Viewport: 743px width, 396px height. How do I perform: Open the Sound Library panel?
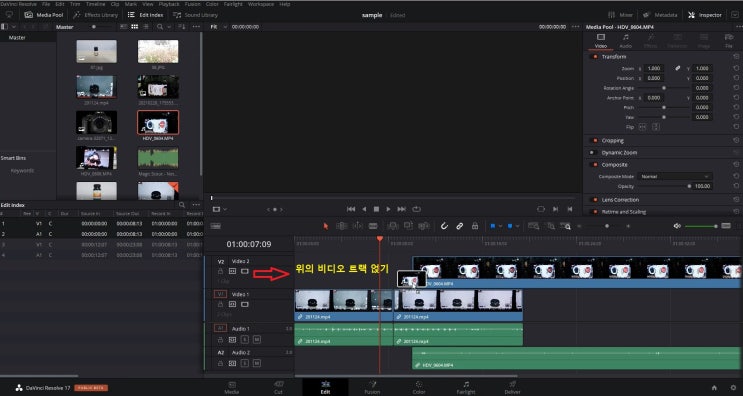point(195,15)
